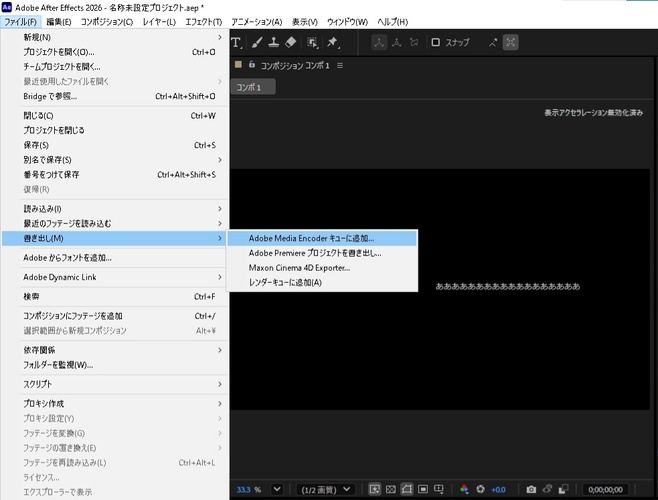
Task: Click the composition panel color label square
Action: pyautogui.click(x=238, y=64)
